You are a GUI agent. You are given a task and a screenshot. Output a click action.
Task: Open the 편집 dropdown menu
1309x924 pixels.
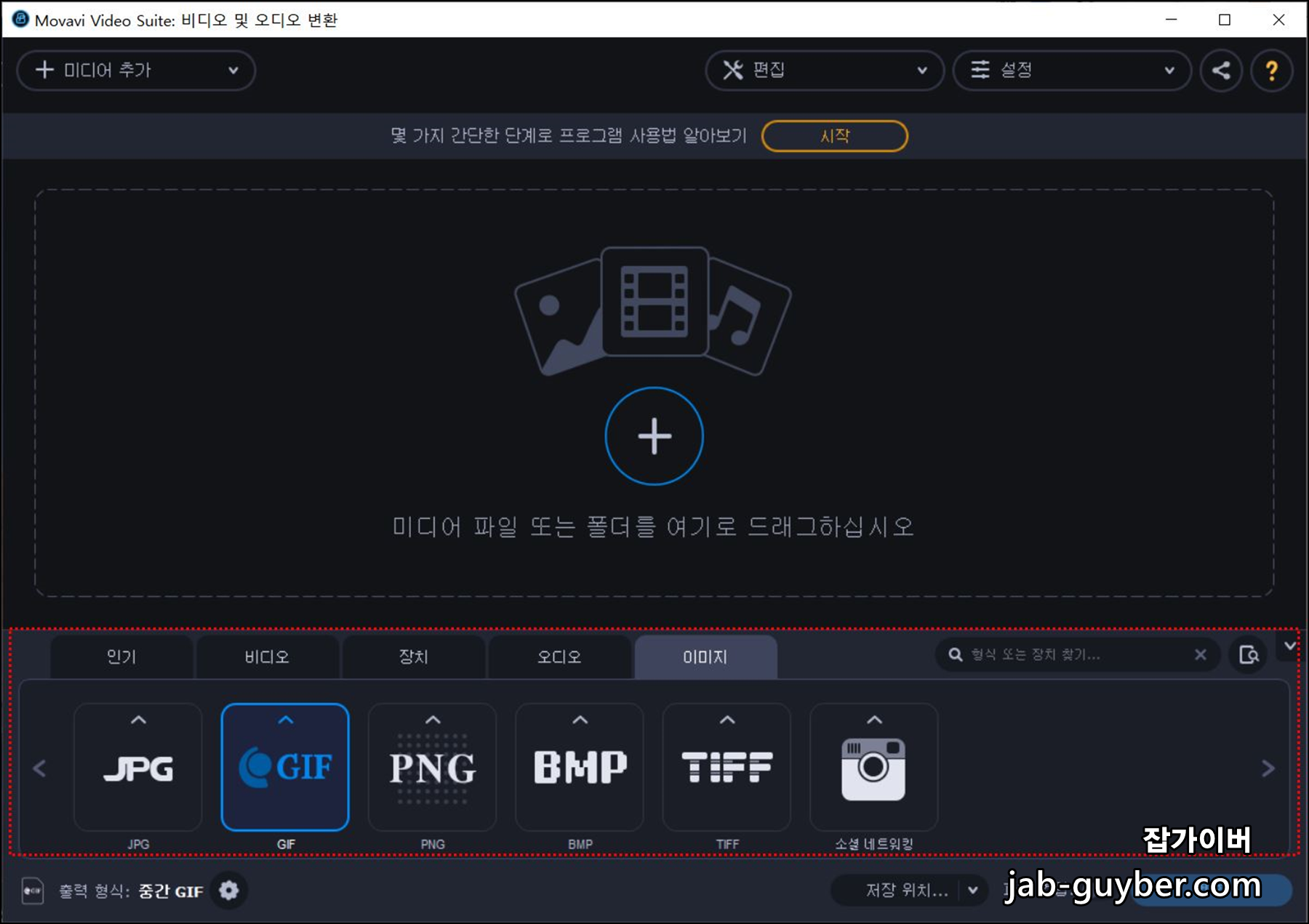click(825, 71)
